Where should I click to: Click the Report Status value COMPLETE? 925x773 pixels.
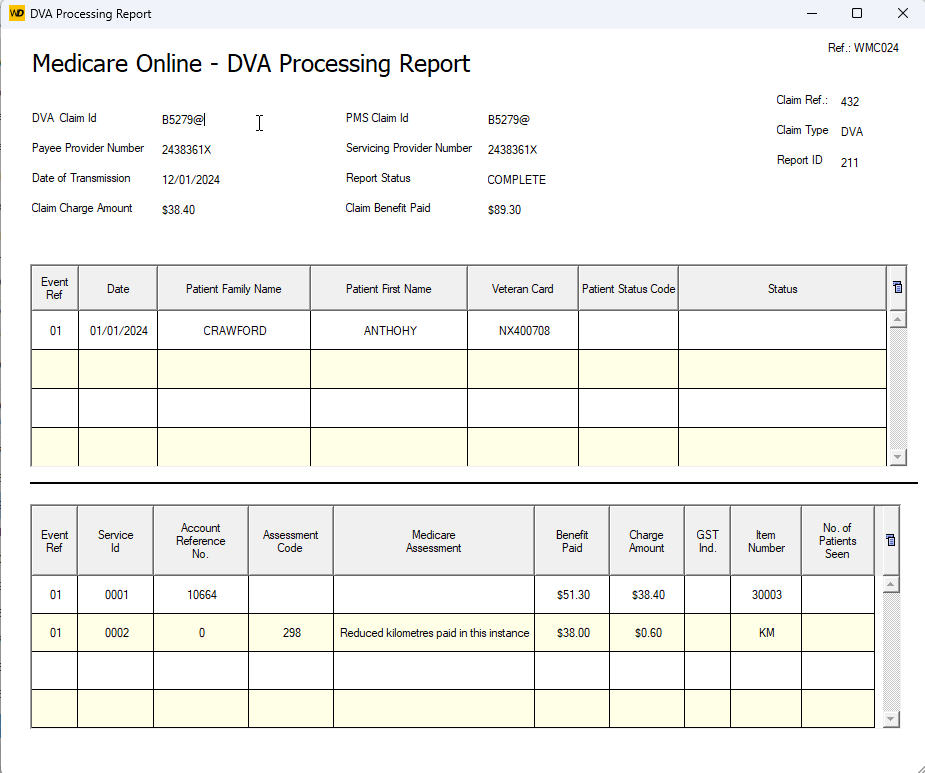coord(516,180)
